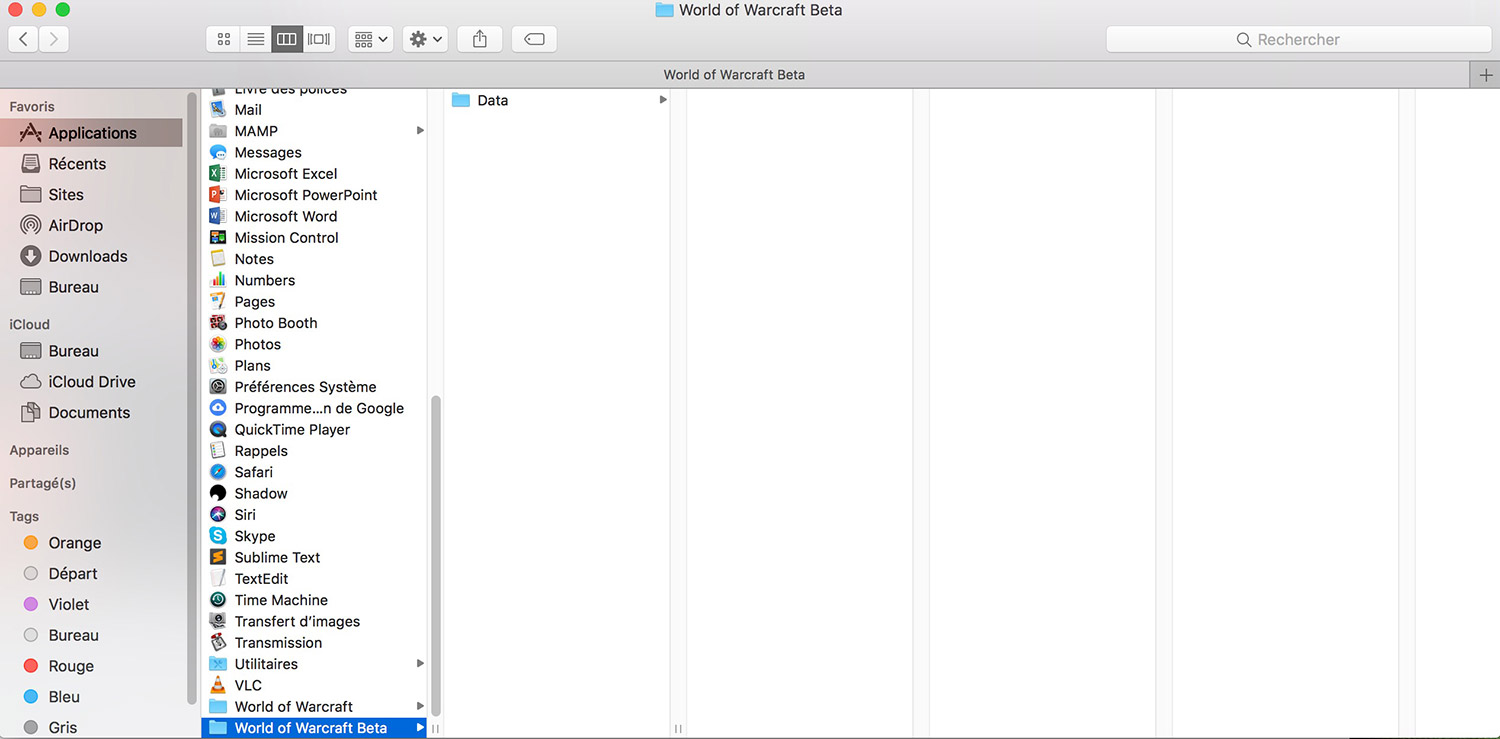This screenshot has height=739, width=1500.
Task: Select the Messages app icon
Action: click(218, 152)
